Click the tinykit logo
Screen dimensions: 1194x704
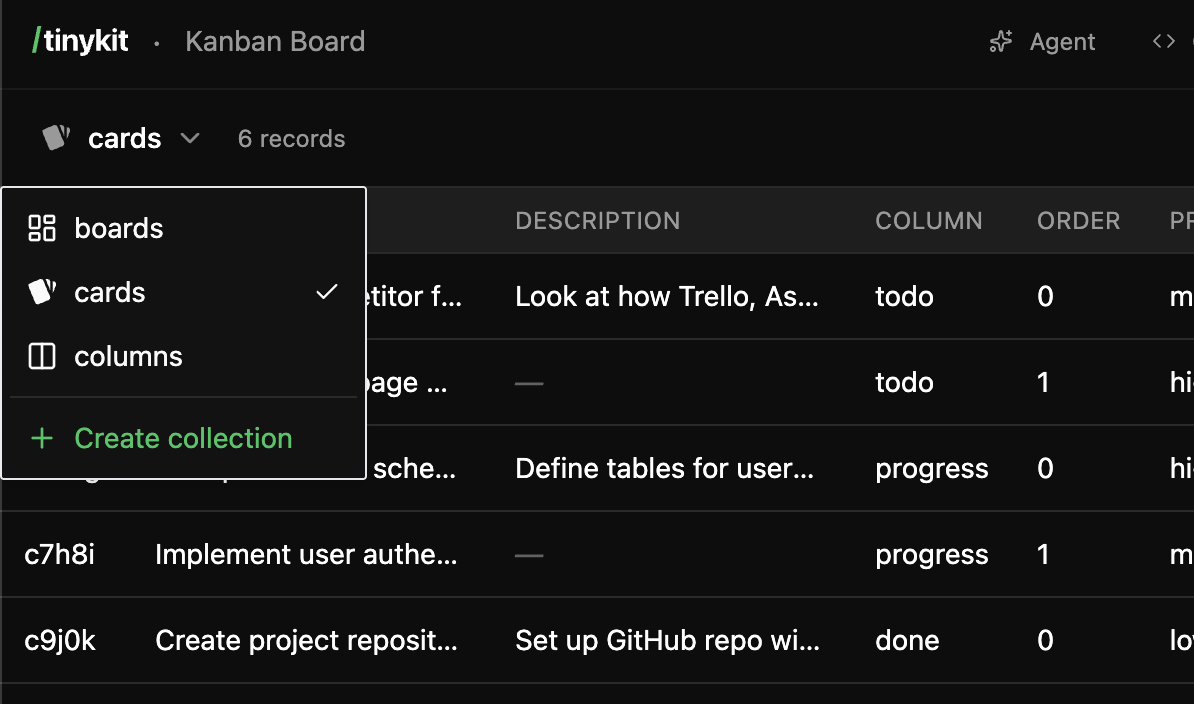(x=80, y=41)
